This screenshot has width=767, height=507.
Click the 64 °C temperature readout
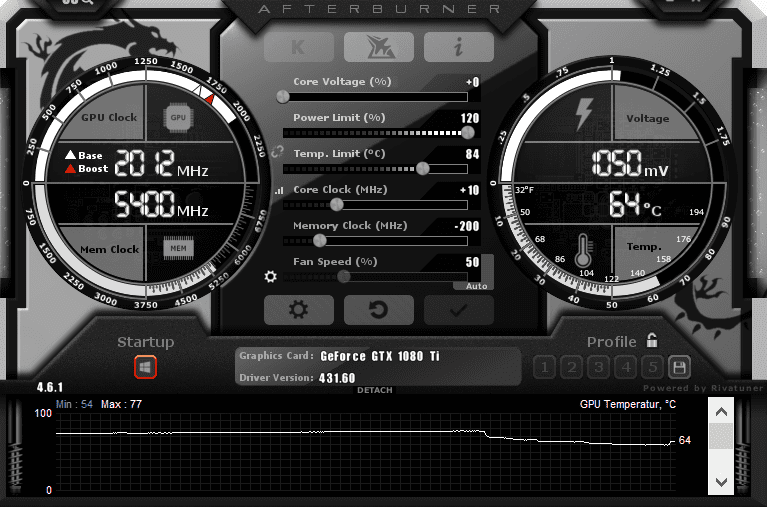635,205
